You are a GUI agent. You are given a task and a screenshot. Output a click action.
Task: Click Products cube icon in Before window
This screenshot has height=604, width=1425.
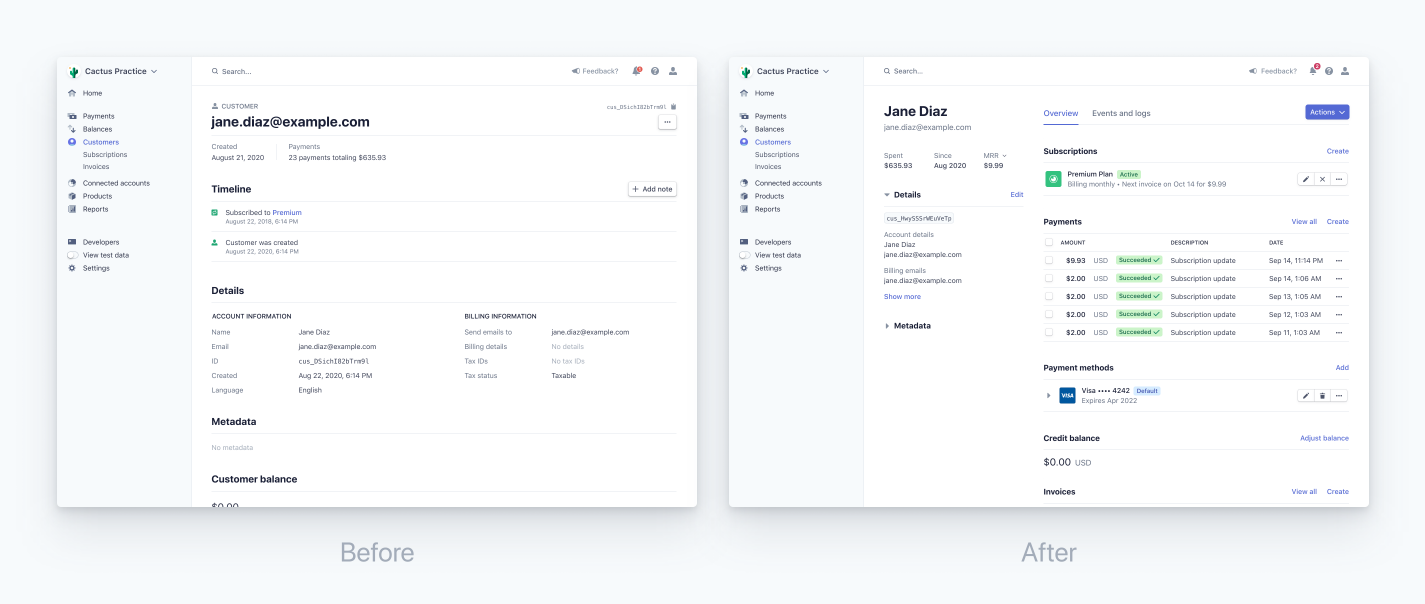(72, 196)
